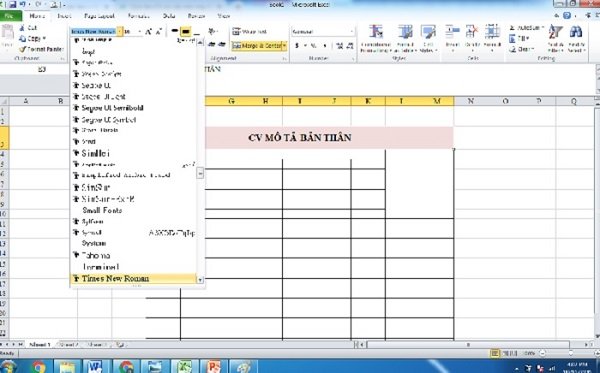Click the decrease decimal icon
The image size is (600, 373).
point(350,46)
